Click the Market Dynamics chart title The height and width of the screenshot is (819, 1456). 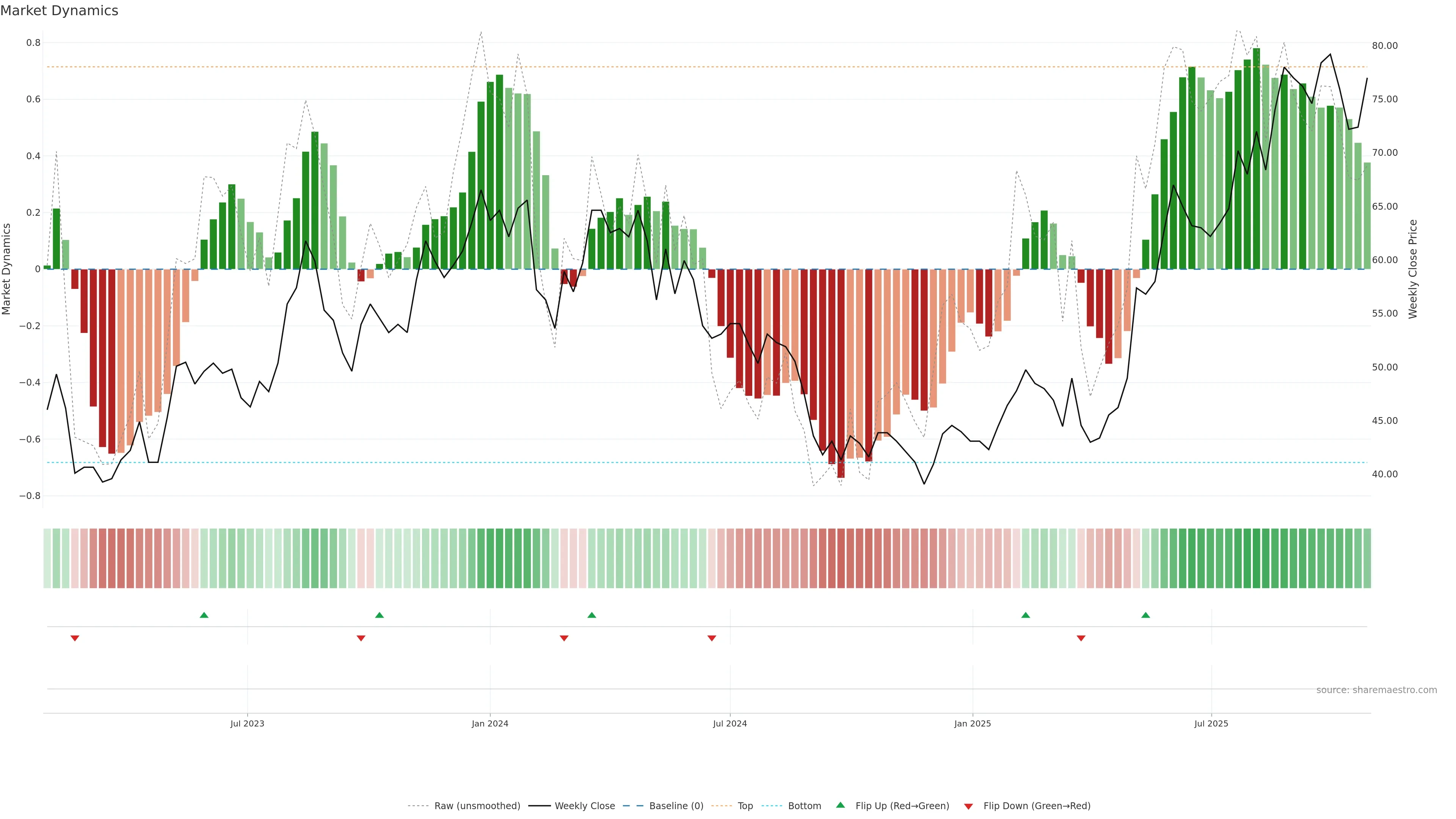click(x=60, y=11)
